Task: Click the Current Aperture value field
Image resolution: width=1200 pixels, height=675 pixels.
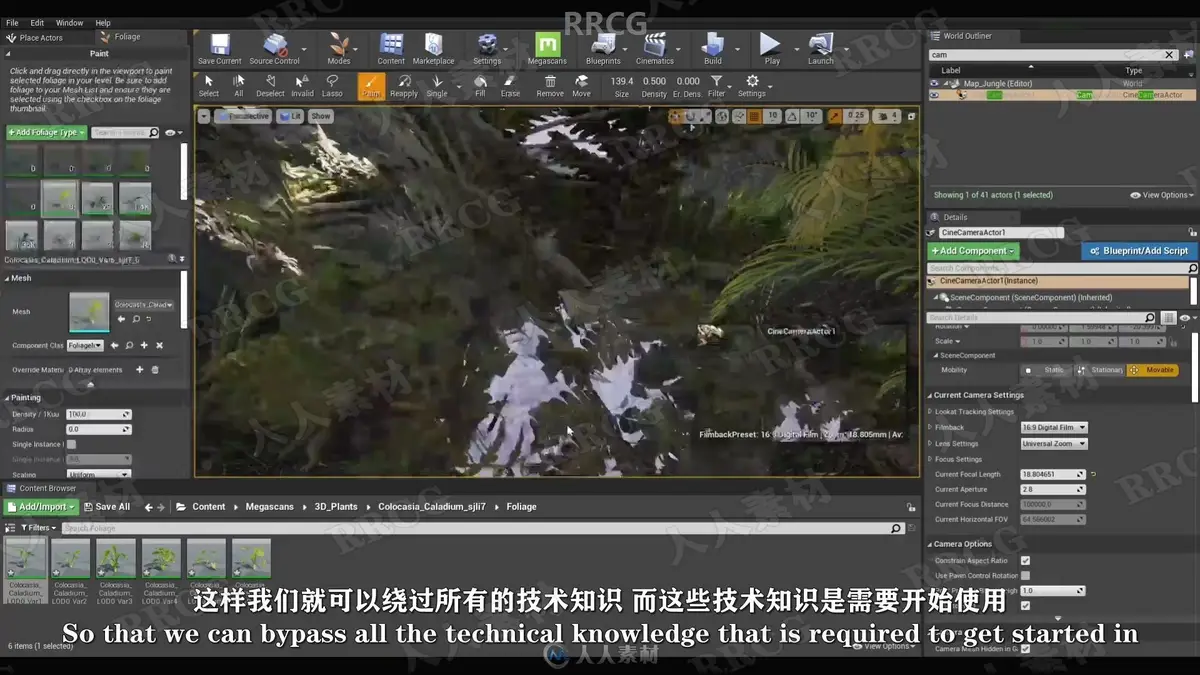Action: (1052, 490)
